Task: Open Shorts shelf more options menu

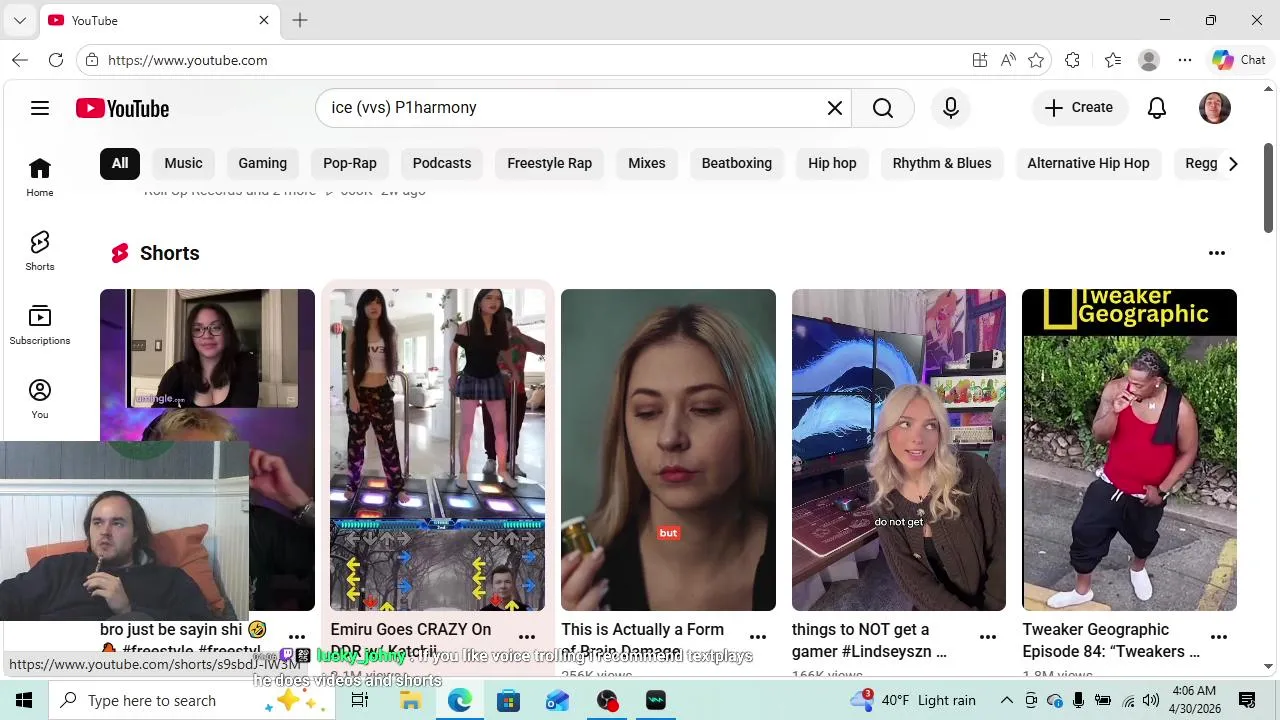Action: pos(1217,253)
